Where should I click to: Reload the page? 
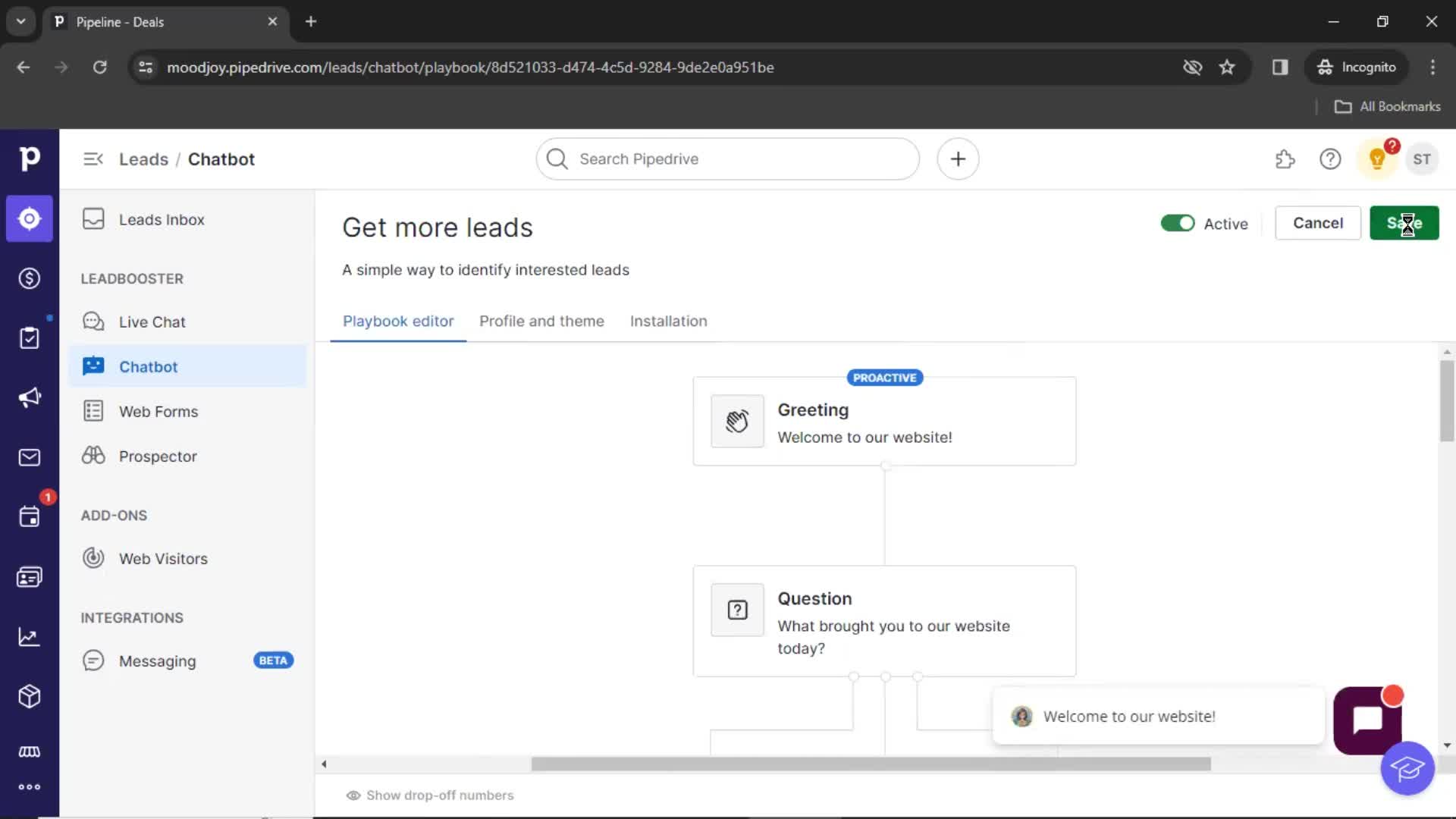[99, 67]
